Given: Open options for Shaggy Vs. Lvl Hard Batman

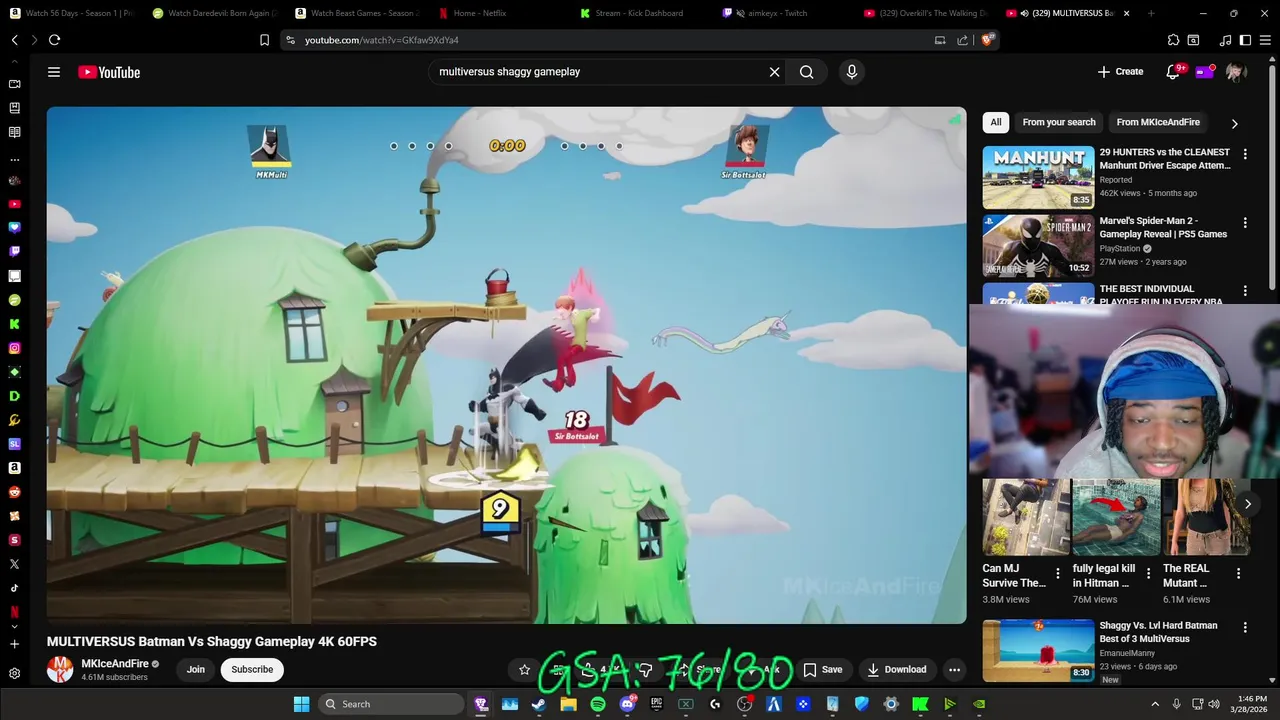Looking at the screenshot, I should coord(1245,627).
